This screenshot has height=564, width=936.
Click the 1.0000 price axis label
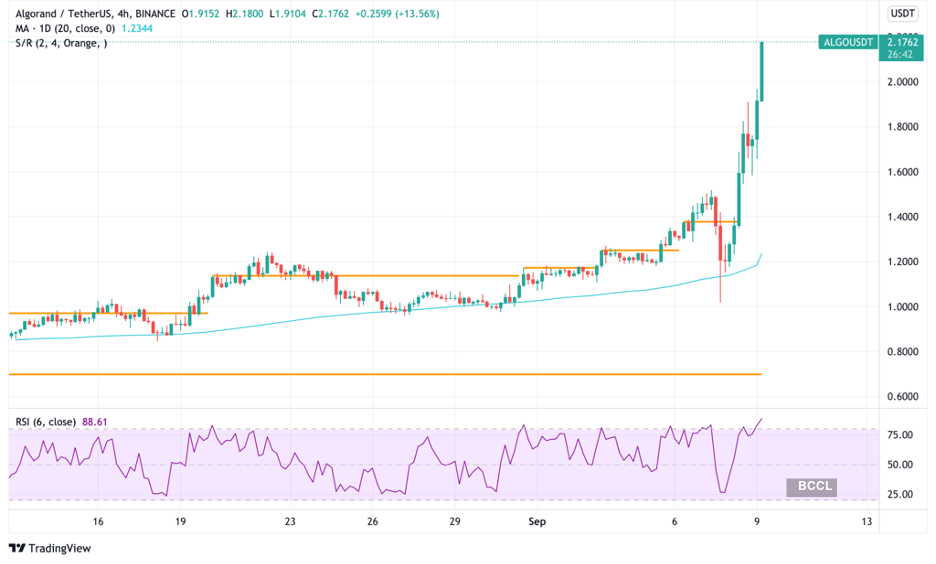click(901, 307)
